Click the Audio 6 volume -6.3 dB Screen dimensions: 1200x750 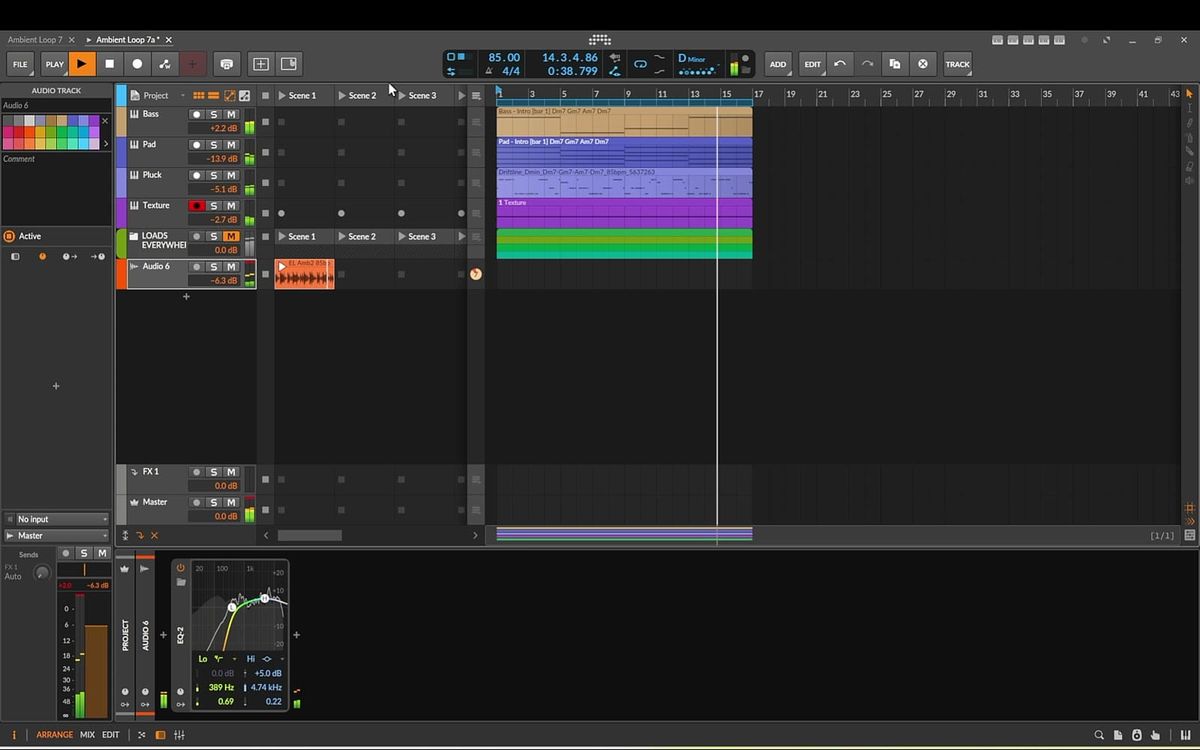(213, 281)
